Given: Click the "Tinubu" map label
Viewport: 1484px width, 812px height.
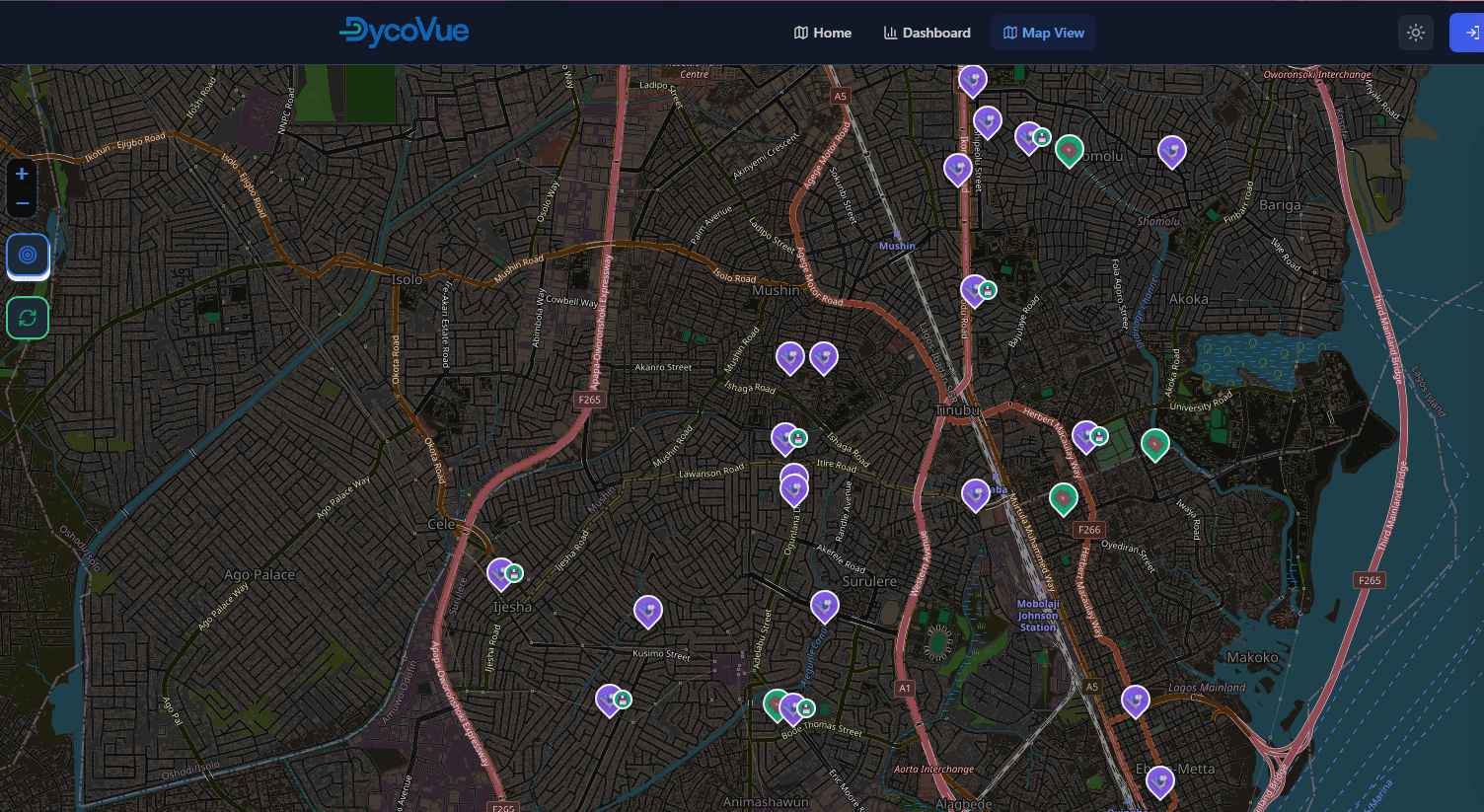Looking at the screenshot, I should click(x=957, y=409).
